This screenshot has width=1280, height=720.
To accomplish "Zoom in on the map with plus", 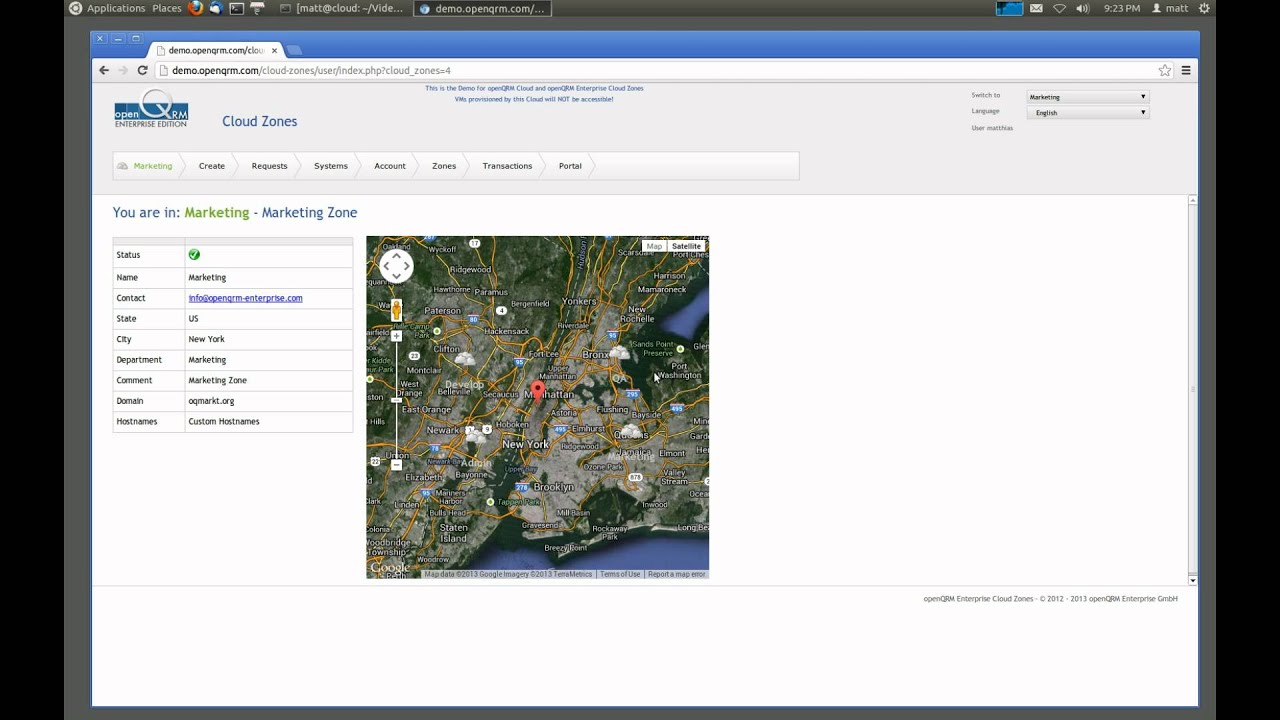I will (x=396, y=336).
